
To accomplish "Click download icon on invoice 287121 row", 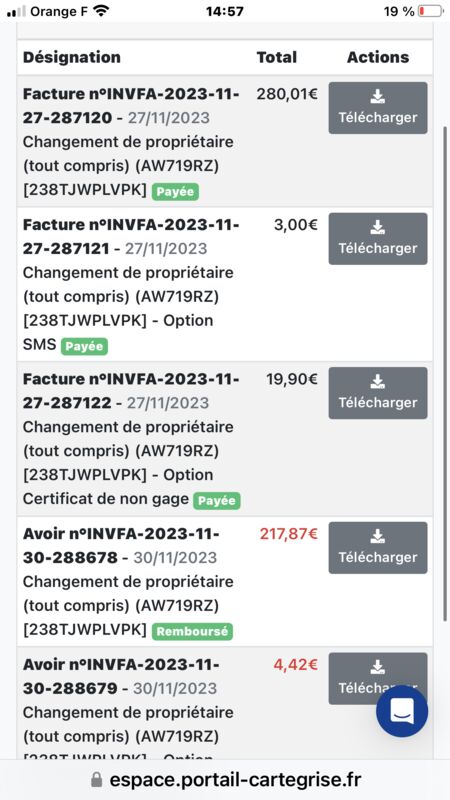I will (x=378, y=228).
